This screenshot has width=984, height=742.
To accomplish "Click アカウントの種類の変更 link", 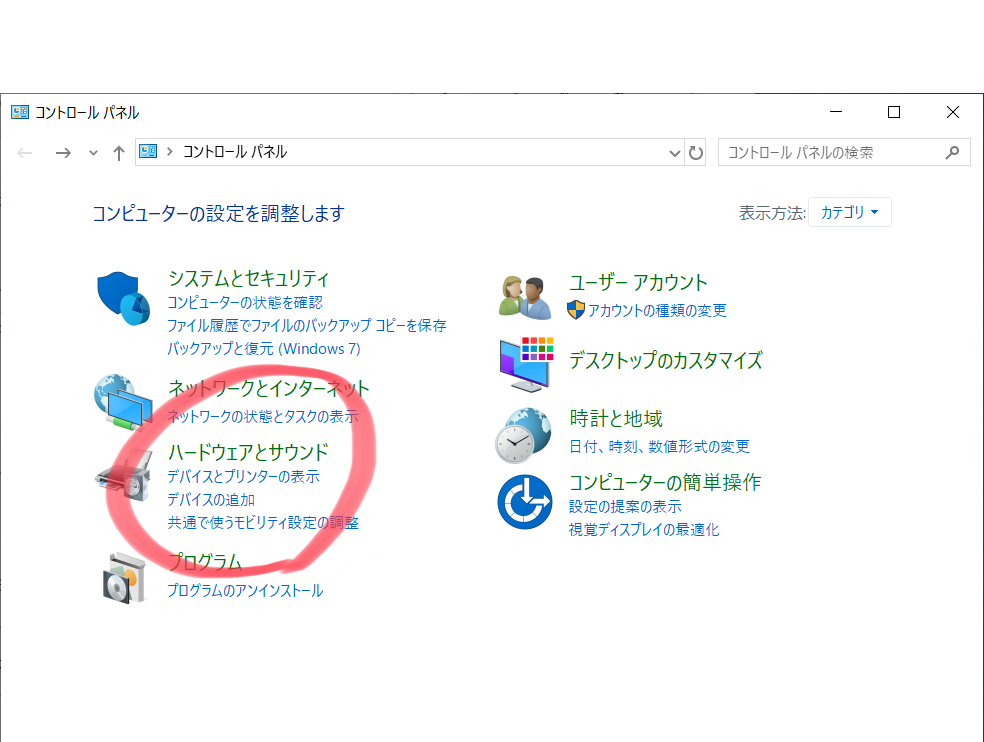I will (x=657, y=311).
